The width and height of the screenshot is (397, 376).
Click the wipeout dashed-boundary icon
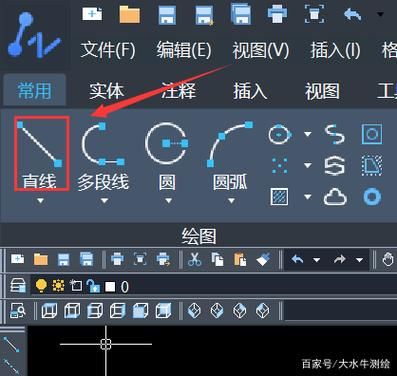[372, 165]
